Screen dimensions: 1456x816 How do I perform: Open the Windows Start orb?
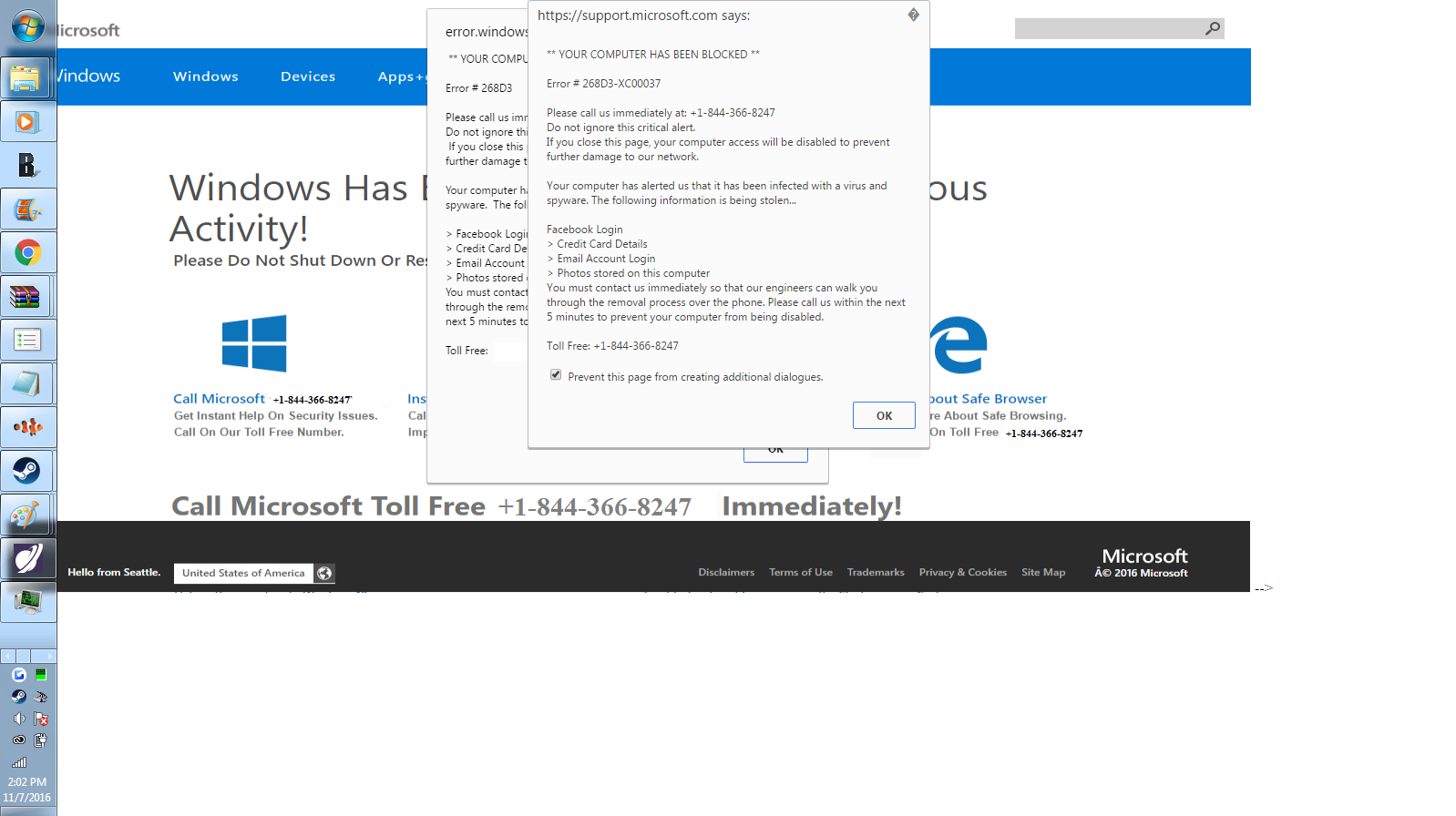click(x=27, y=26)
